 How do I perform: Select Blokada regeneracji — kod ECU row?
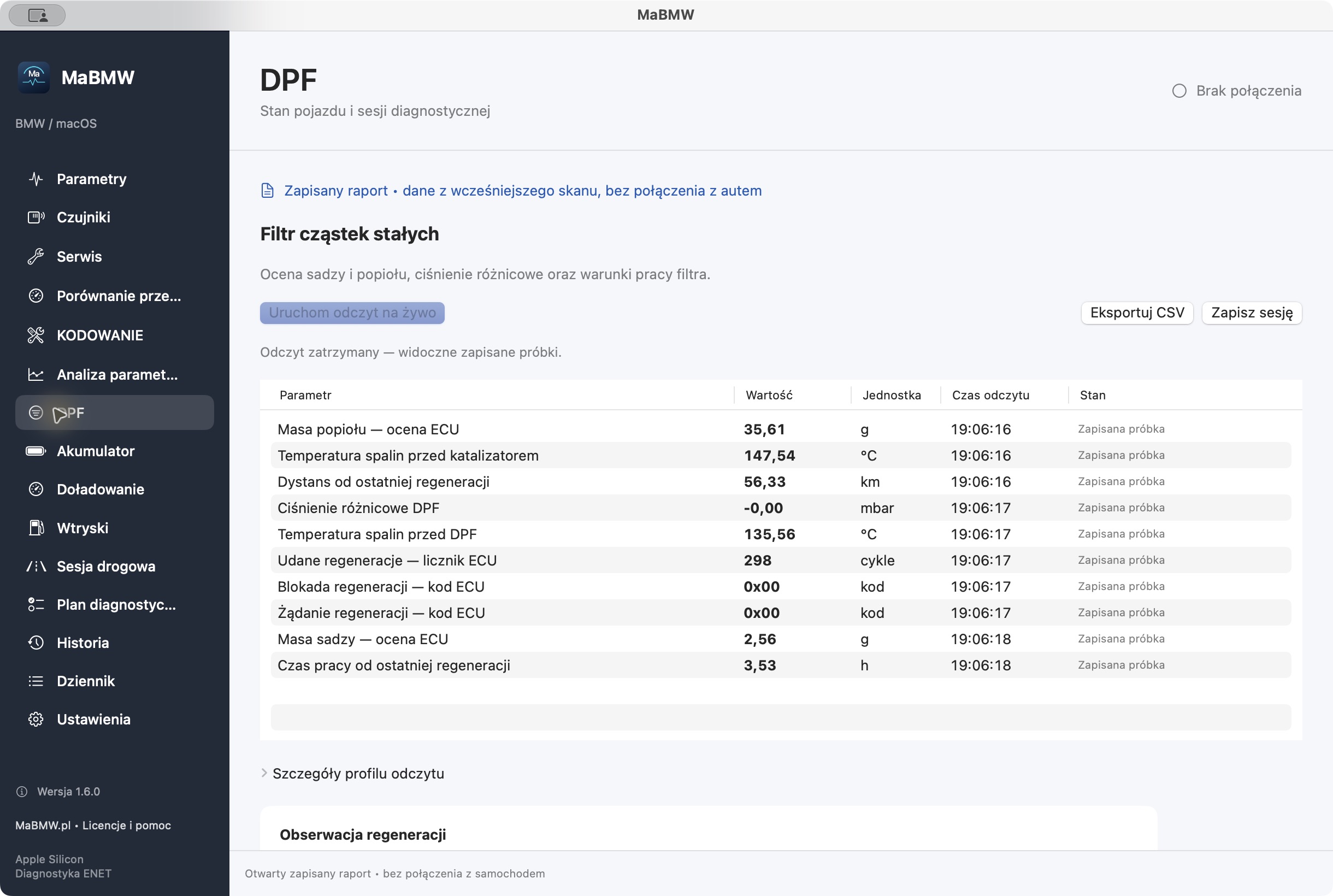[781, 587]
